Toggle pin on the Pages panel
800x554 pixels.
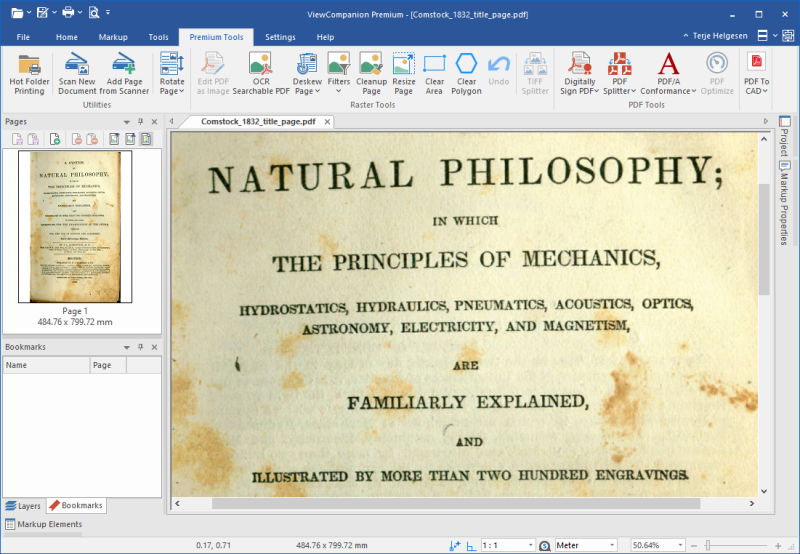pyautogui.click(x=140, y=121)
